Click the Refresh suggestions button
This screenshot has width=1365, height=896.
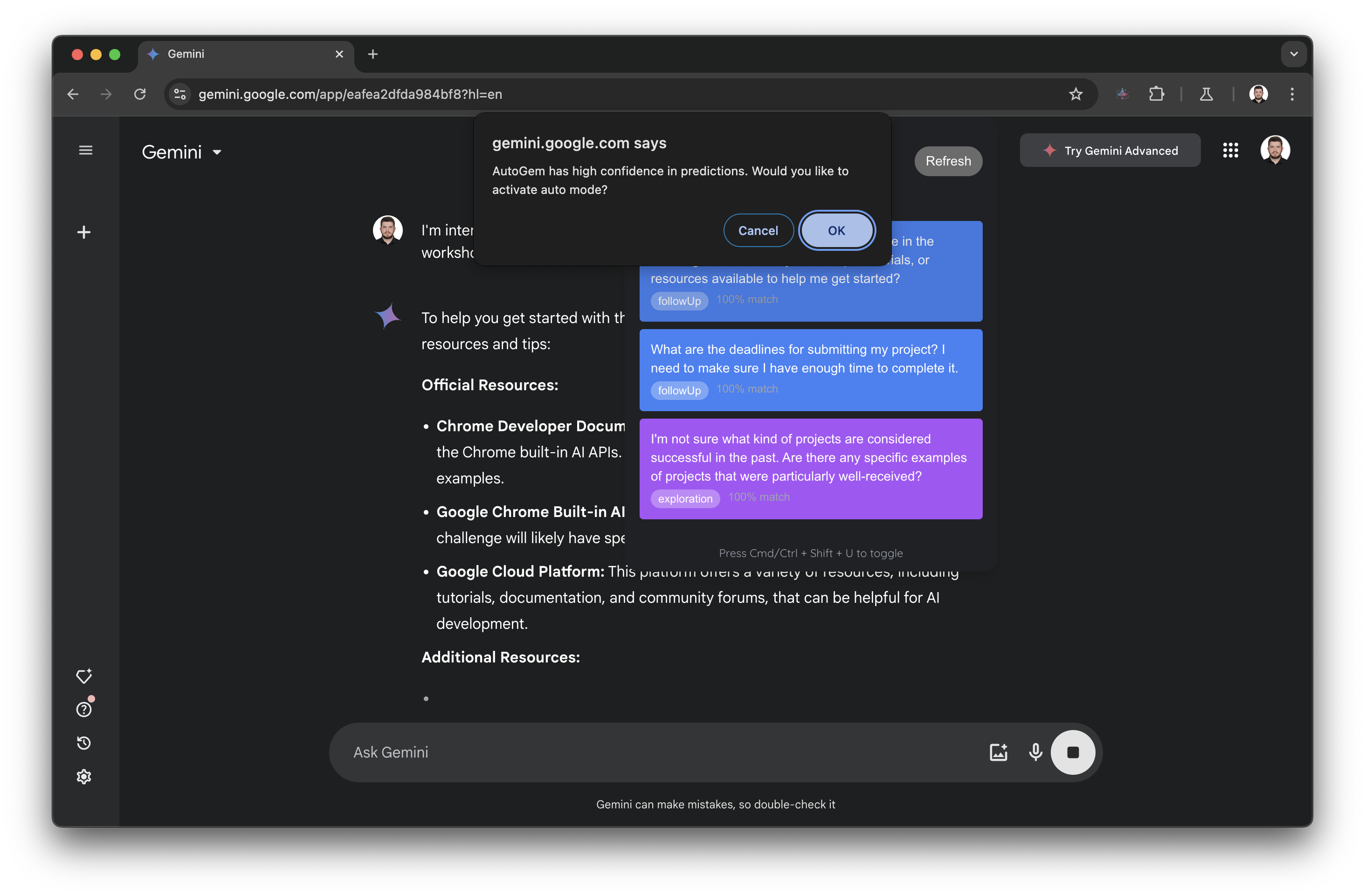(947, 161)
